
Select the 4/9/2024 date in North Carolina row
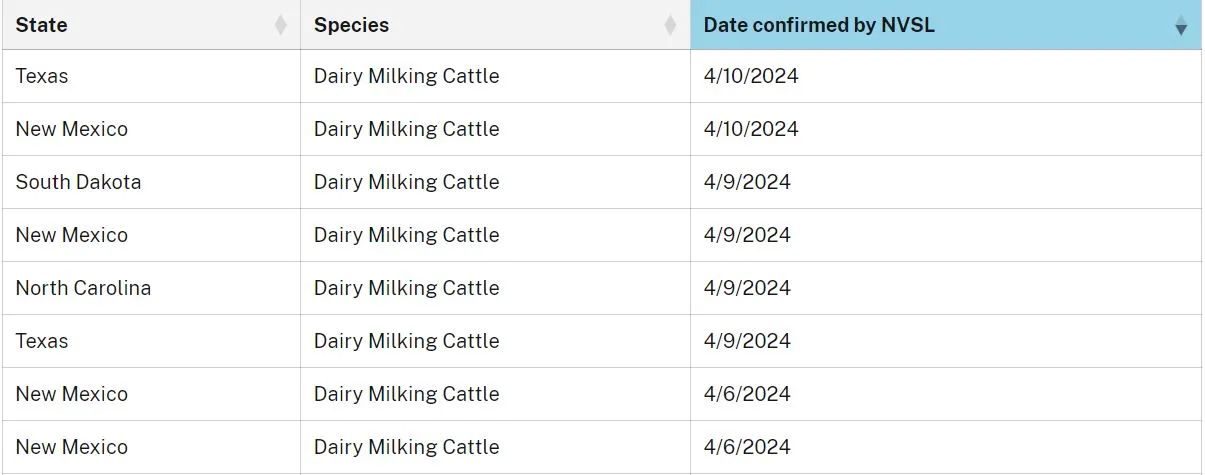[747, 288]
